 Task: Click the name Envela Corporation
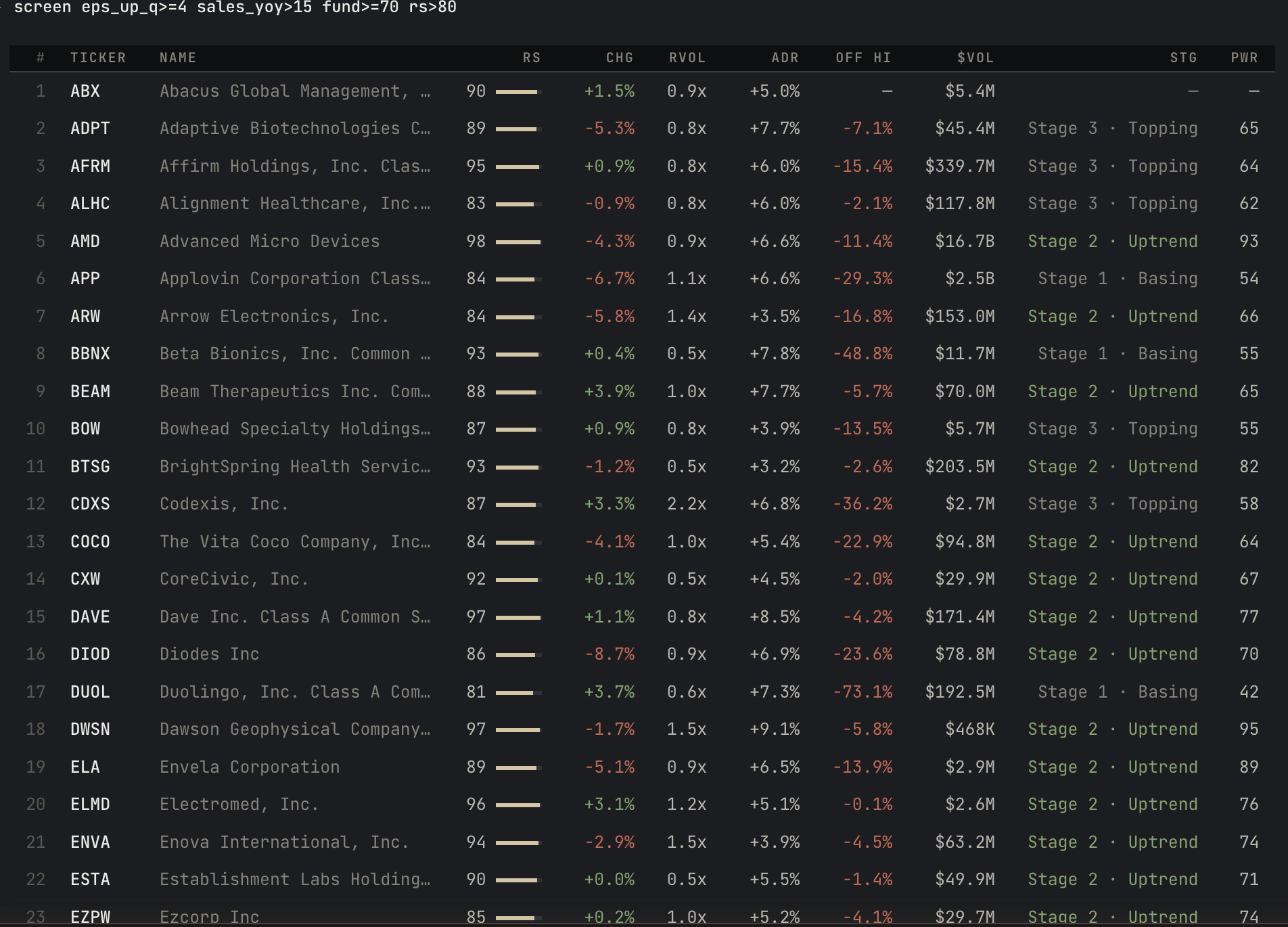250,767
